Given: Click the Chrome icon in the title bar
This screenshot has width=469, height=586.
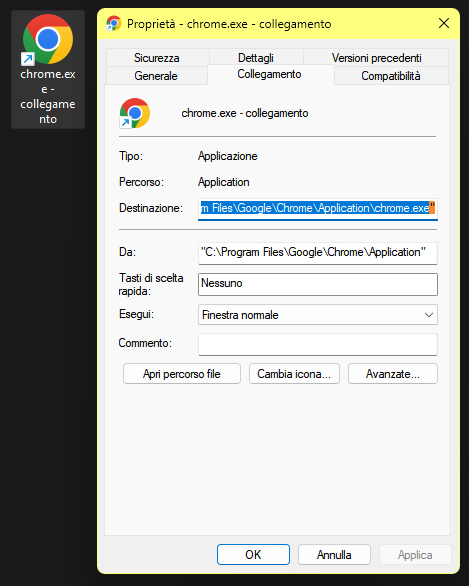Looking at the screenshot, I should point(114,24).
